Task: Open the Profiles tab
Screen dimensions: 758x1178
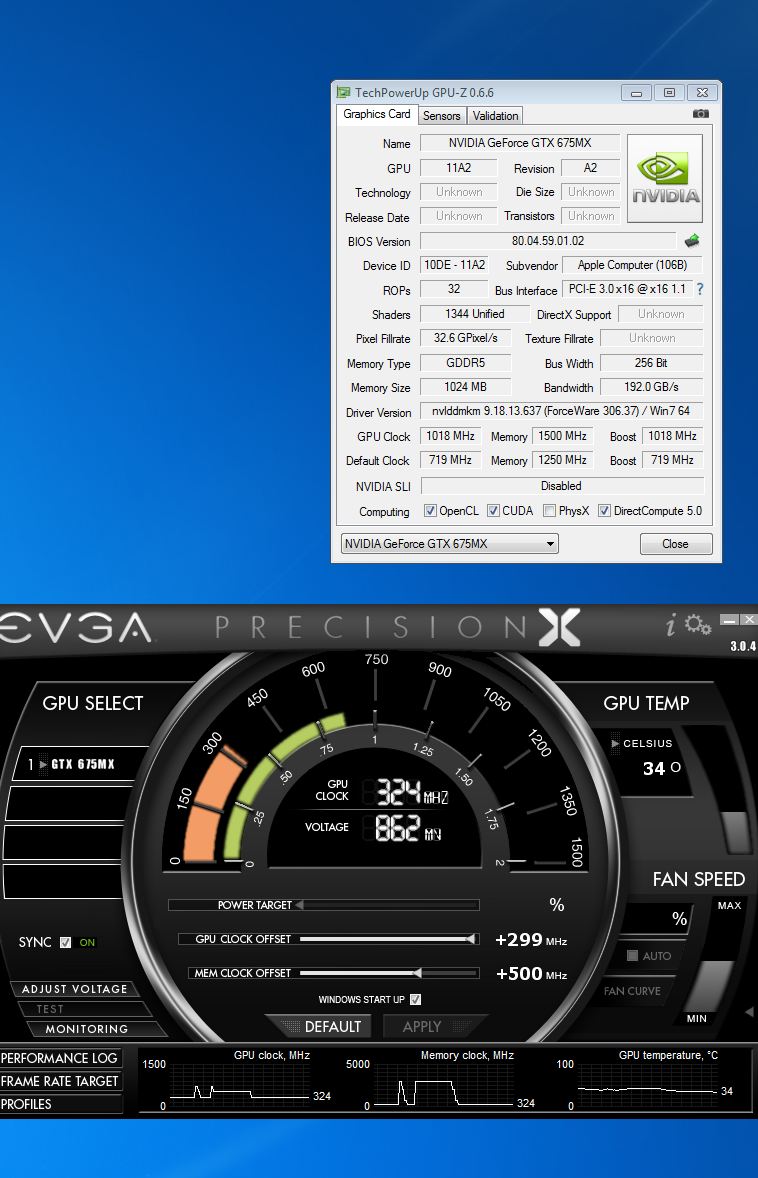Action: 60,1104
